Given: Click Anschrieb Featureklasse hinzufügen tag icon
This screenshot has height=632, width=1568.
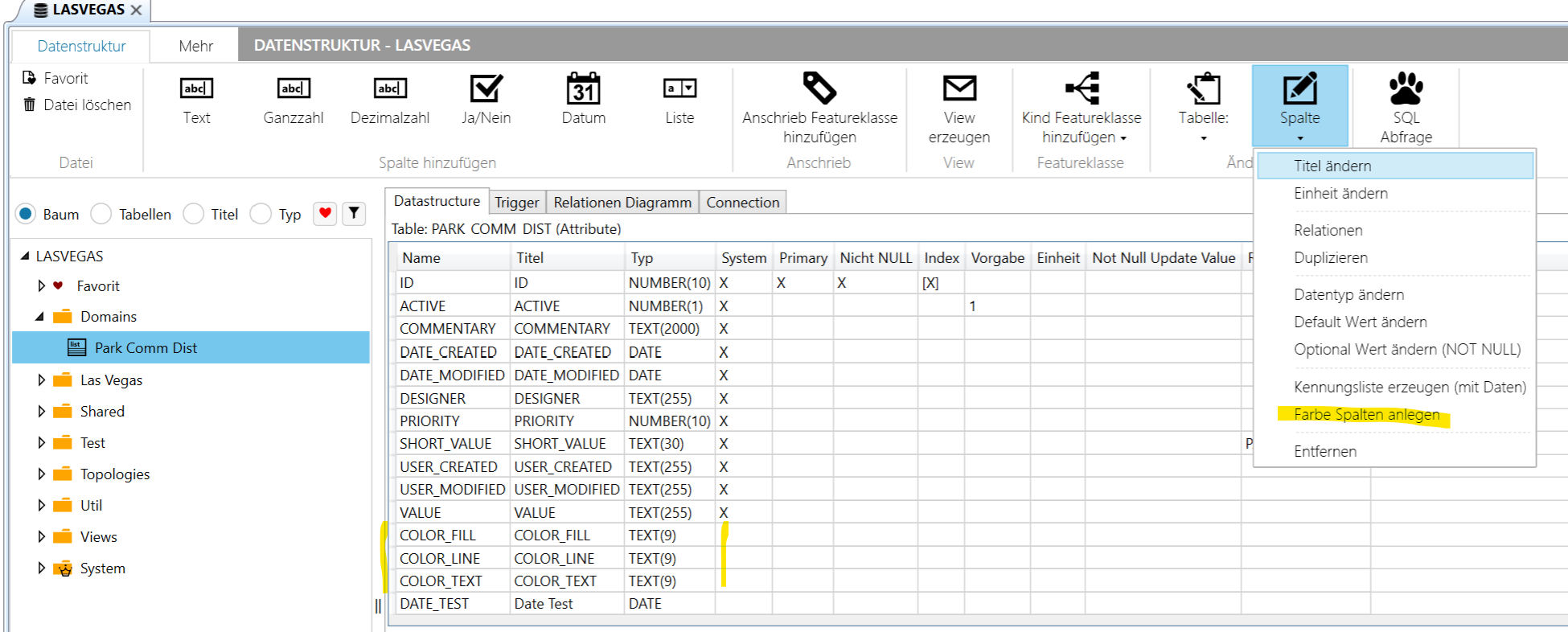Looking at the screenshot, I should pos(819,88).
